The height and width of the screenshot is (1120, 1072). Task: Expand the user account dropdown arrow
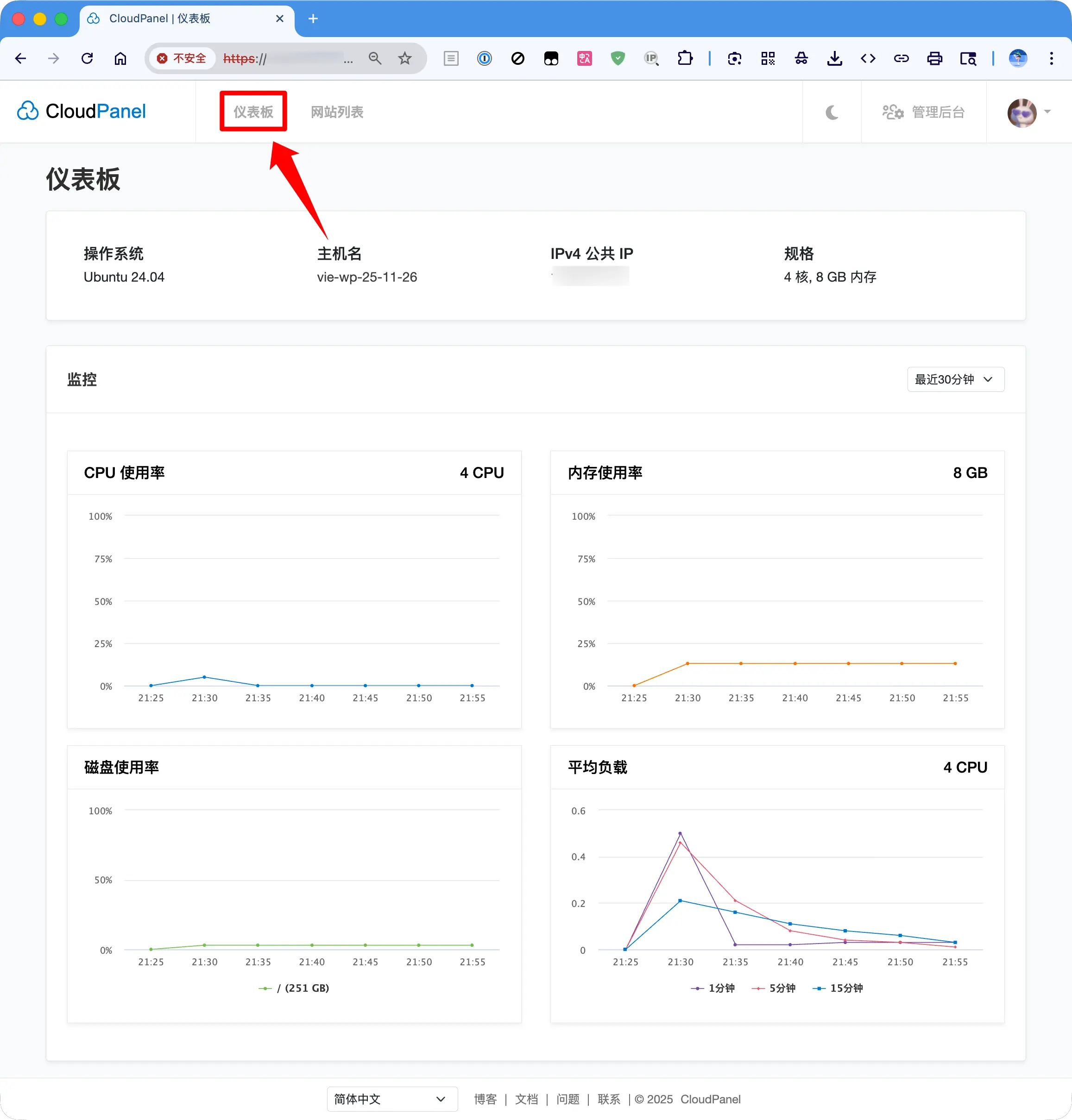[x=1047, y=113]
